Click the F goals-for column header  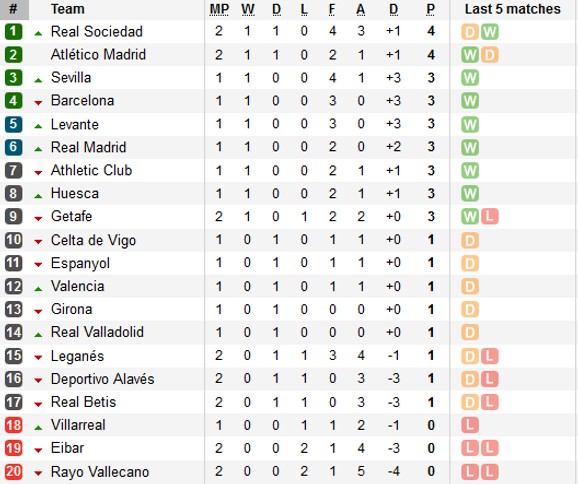(332, 9)
